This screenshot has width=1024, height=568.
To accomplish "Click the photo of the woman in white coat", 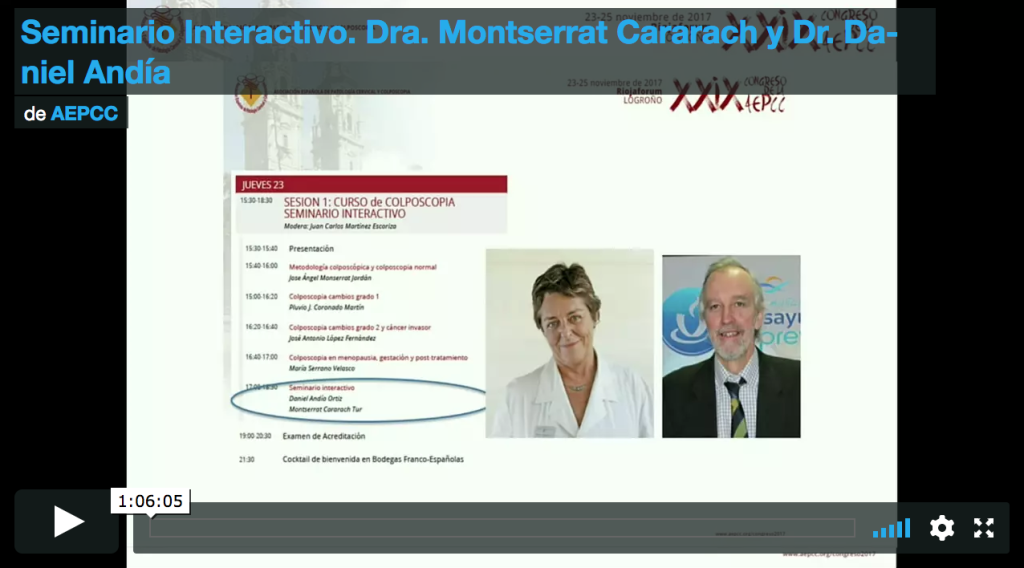I will [x=569, y=343].
